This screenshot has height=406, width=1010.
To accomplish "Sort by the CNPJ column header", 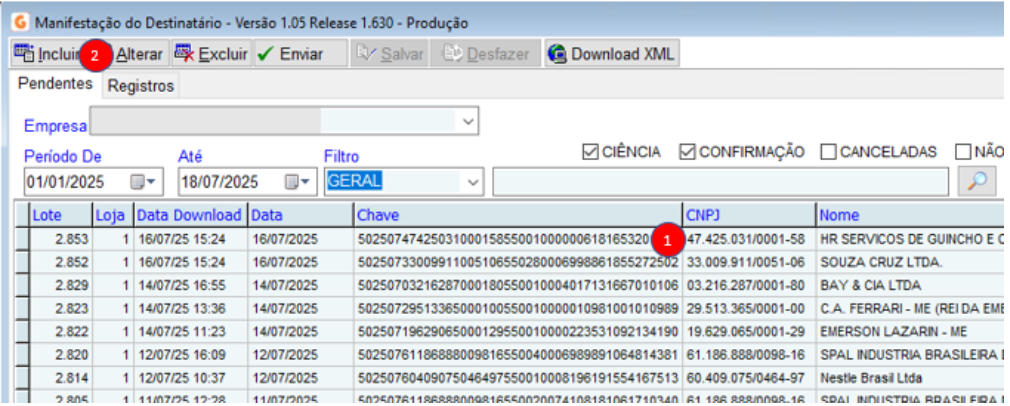I will coord(749,215).
